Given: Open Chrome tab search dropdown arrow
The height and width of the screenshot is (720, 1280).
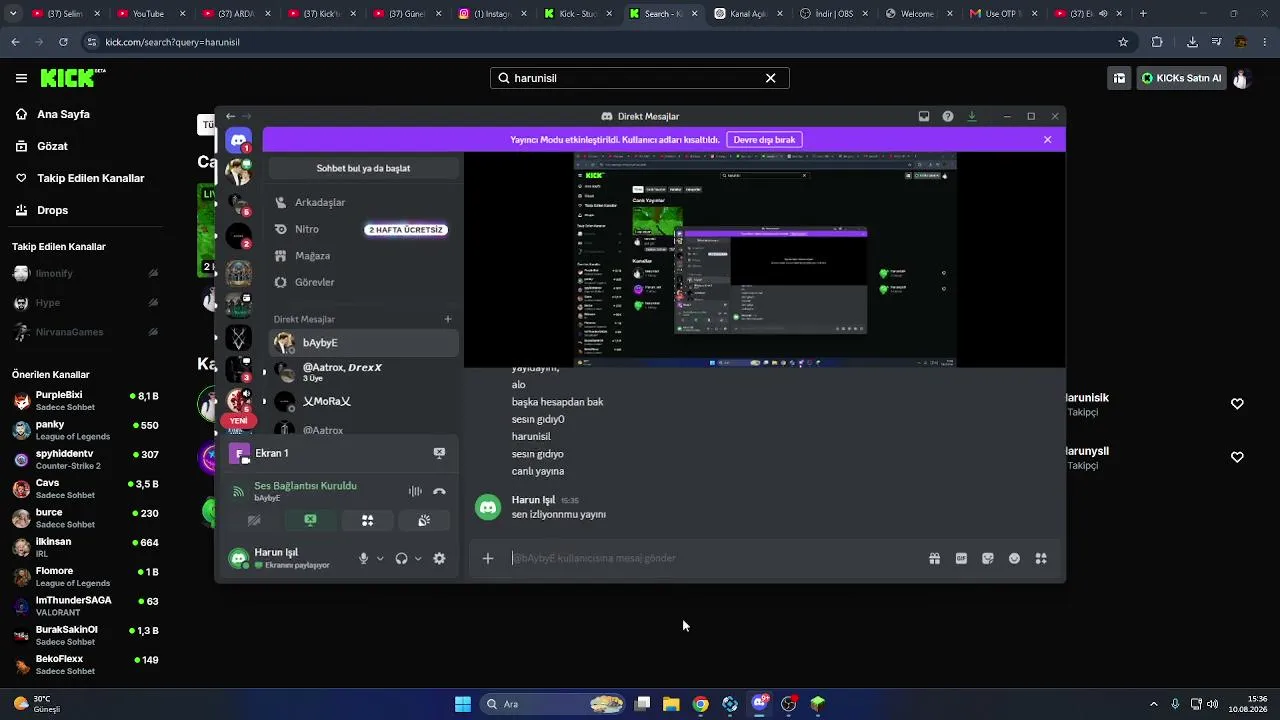Looking at the screenshot, I should pyautogui.click(x=11, y=14).
